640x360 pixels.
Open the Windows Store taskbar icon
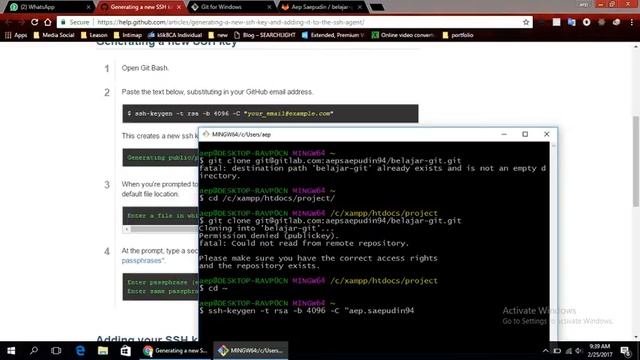[126, 351]
